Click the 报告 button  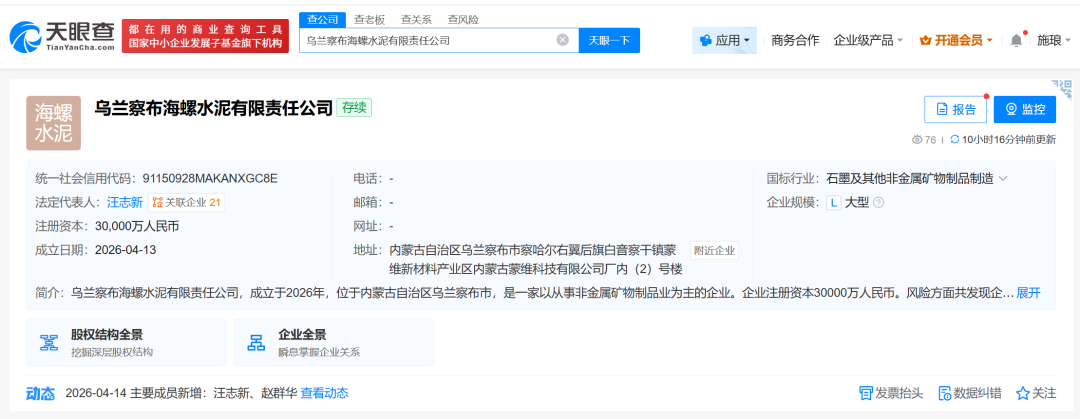pos(955,109)
